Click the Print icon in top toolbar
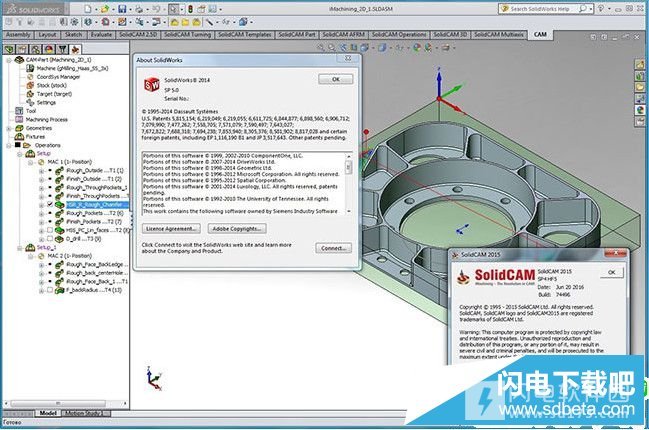Image resolution: width=649 pixels, height=430 pixels. (139, 8)
